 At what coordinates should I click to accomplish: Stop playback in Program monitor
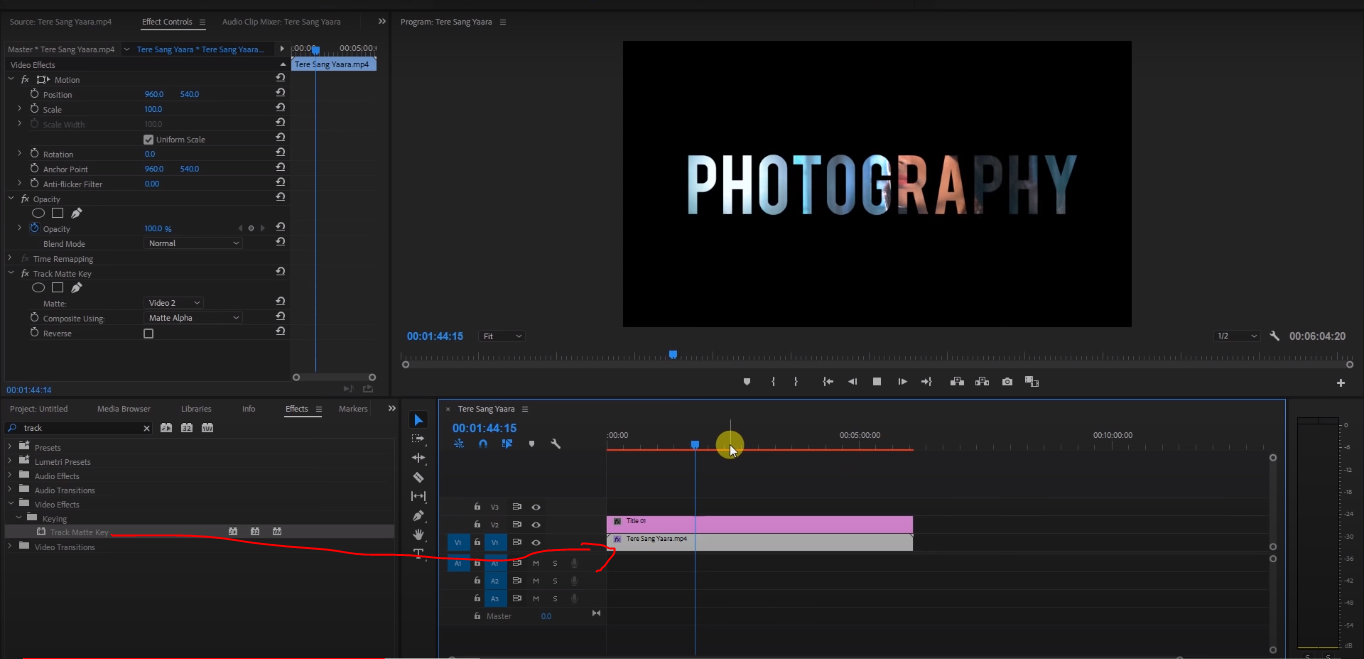coord(877,381)
